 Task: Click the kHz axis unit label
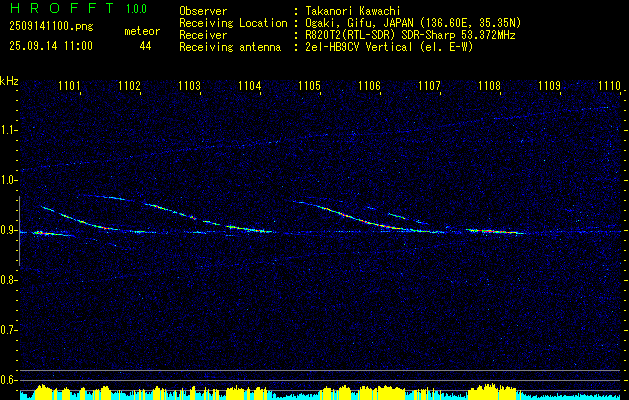pyautogui.click(x=9, y=81)
